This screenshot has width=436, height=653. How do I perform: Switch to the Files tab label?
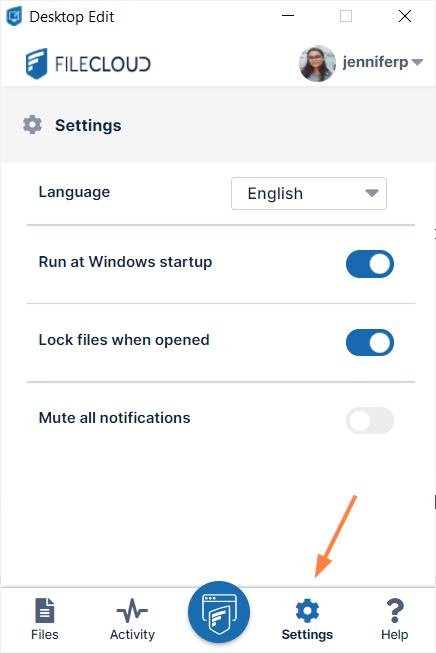coord(45,634)
